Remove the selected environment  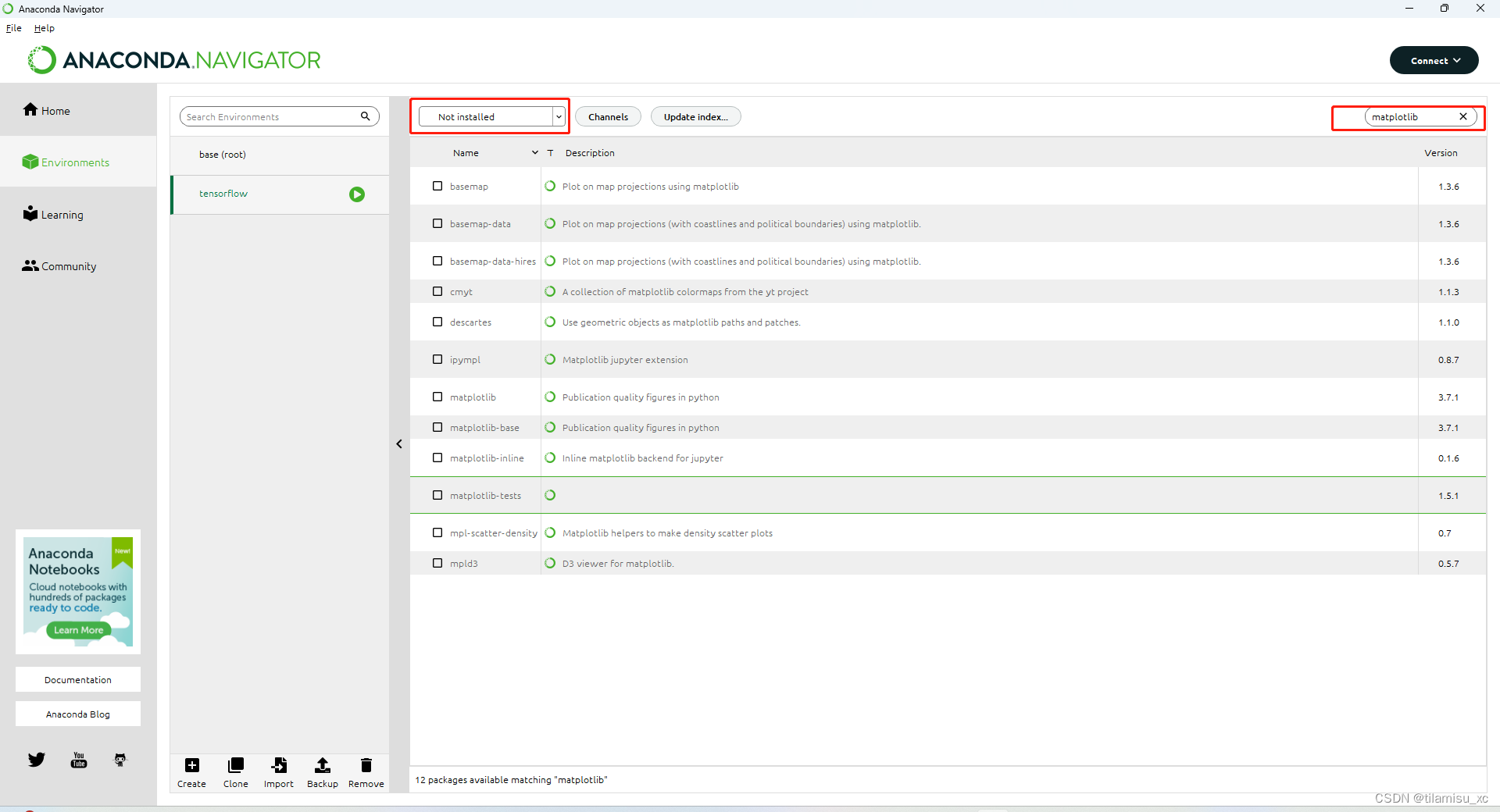tap(366, 773)
